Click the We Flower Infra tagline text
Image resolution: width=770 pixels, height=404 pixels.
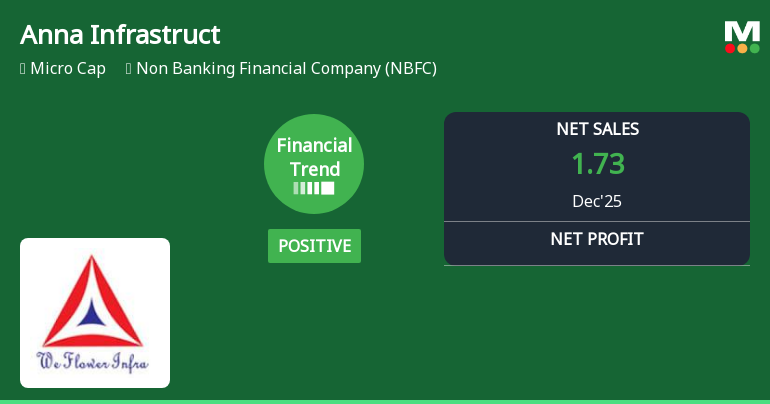click(93, 362)
